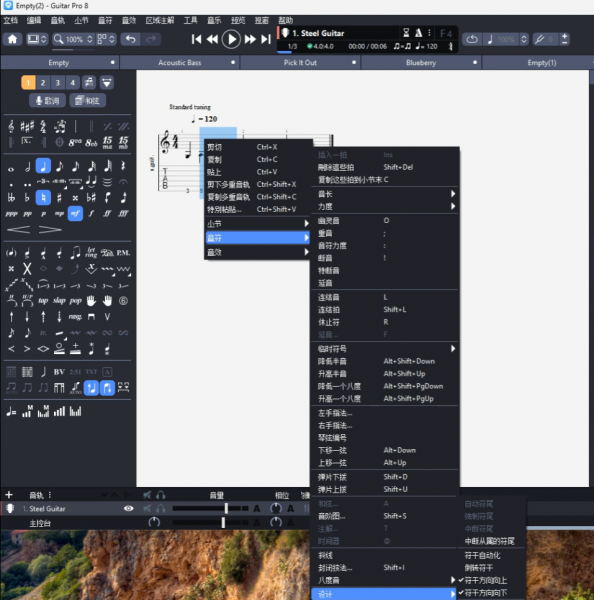Open the key signature tool

coord(27,126)
